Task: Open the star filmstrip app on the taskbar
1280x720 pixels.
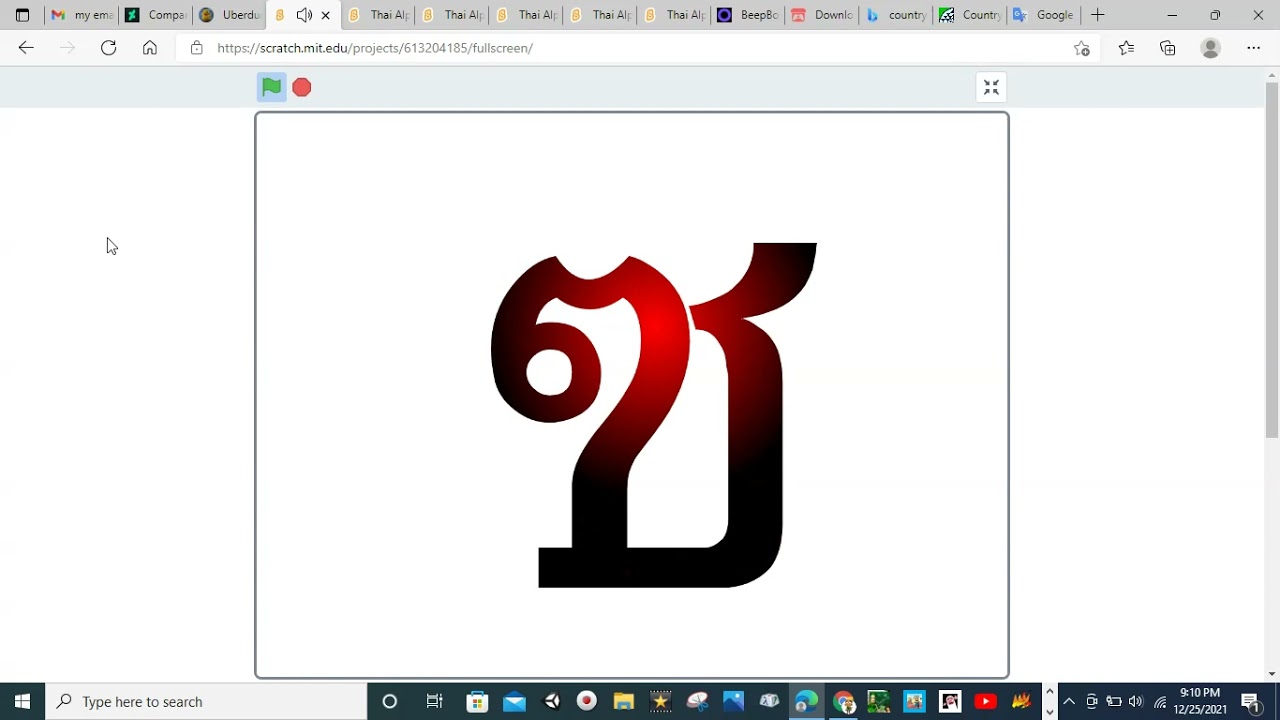Action: click(x=660, y=701)
